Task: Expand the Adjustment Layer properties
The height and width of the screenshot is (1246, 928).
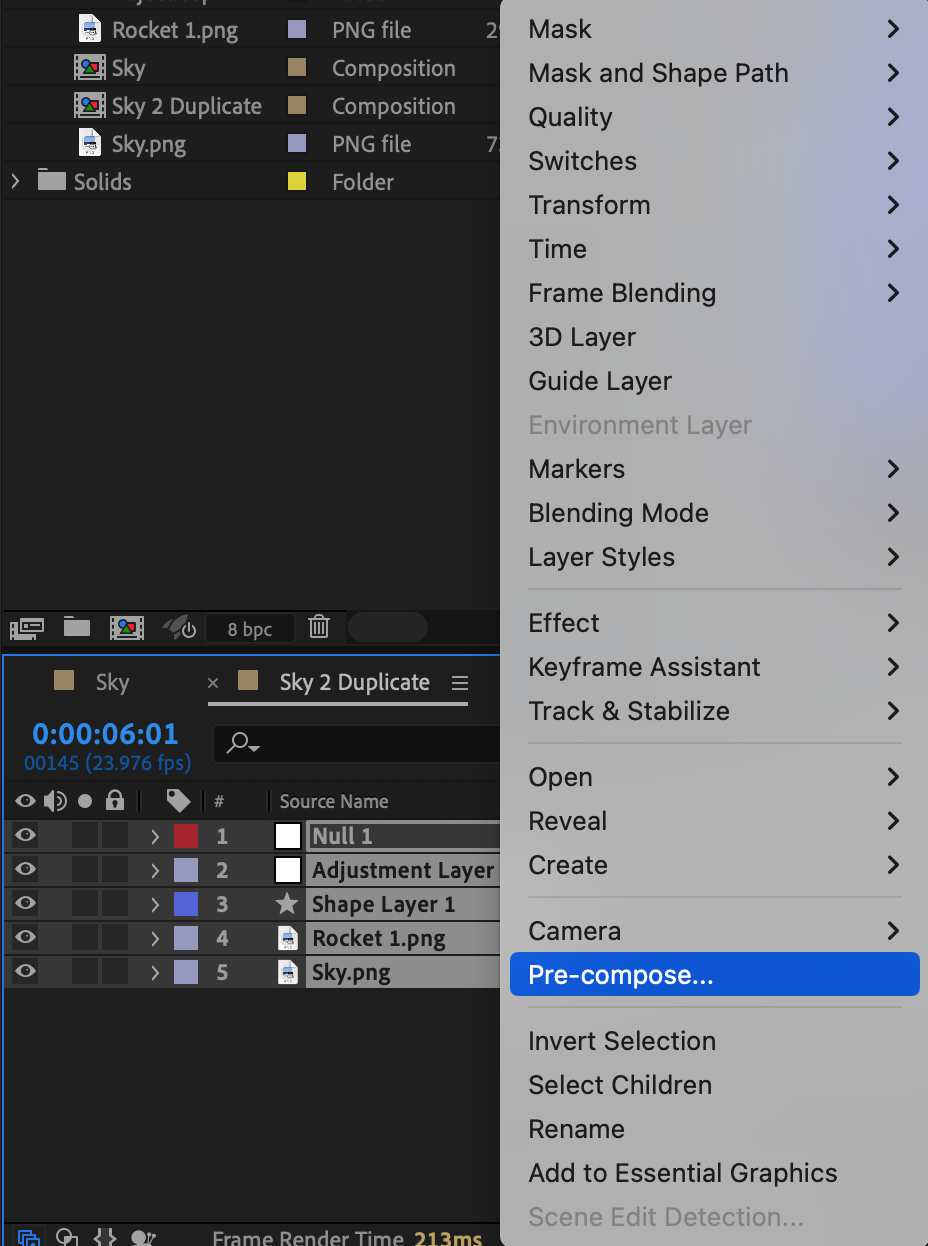Action: [x=155, y=871]
